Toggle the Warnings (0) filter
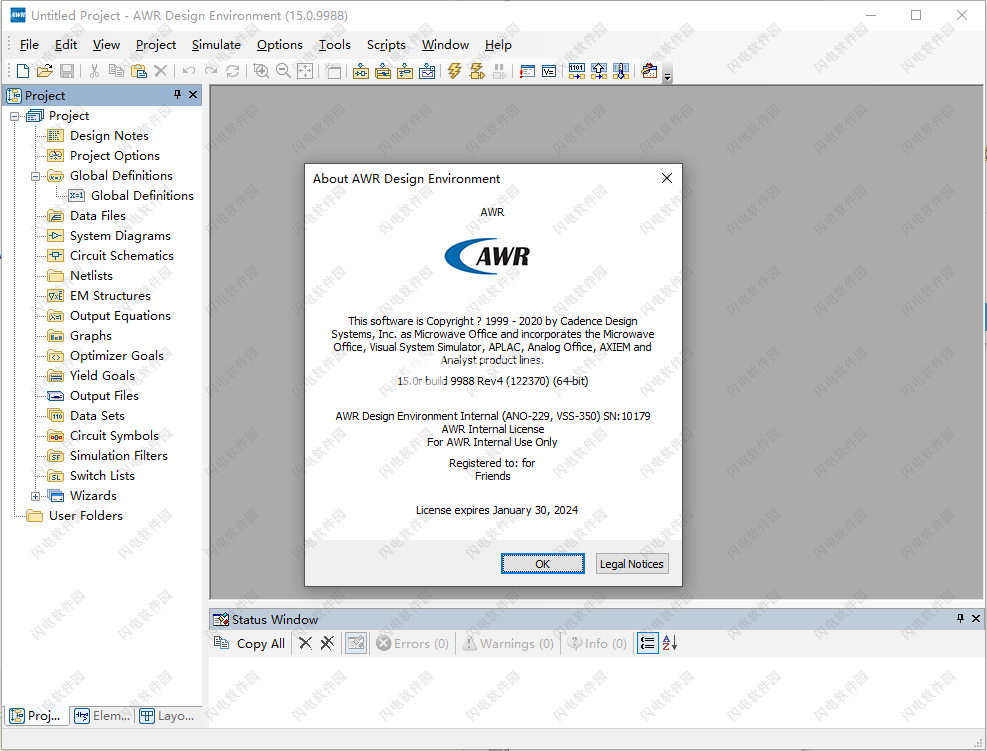Screen dimensions: 987x751 coord(508,643)
